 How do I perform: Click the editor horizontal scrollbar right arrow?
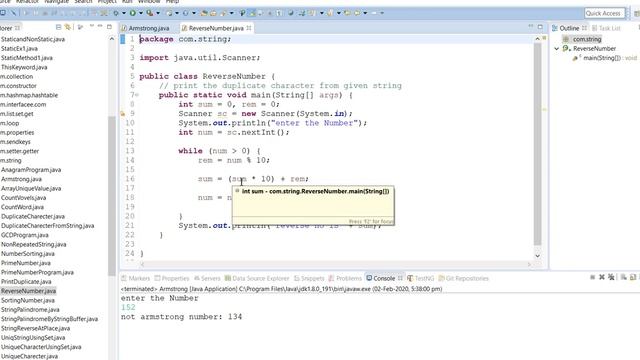coord(529,264)
